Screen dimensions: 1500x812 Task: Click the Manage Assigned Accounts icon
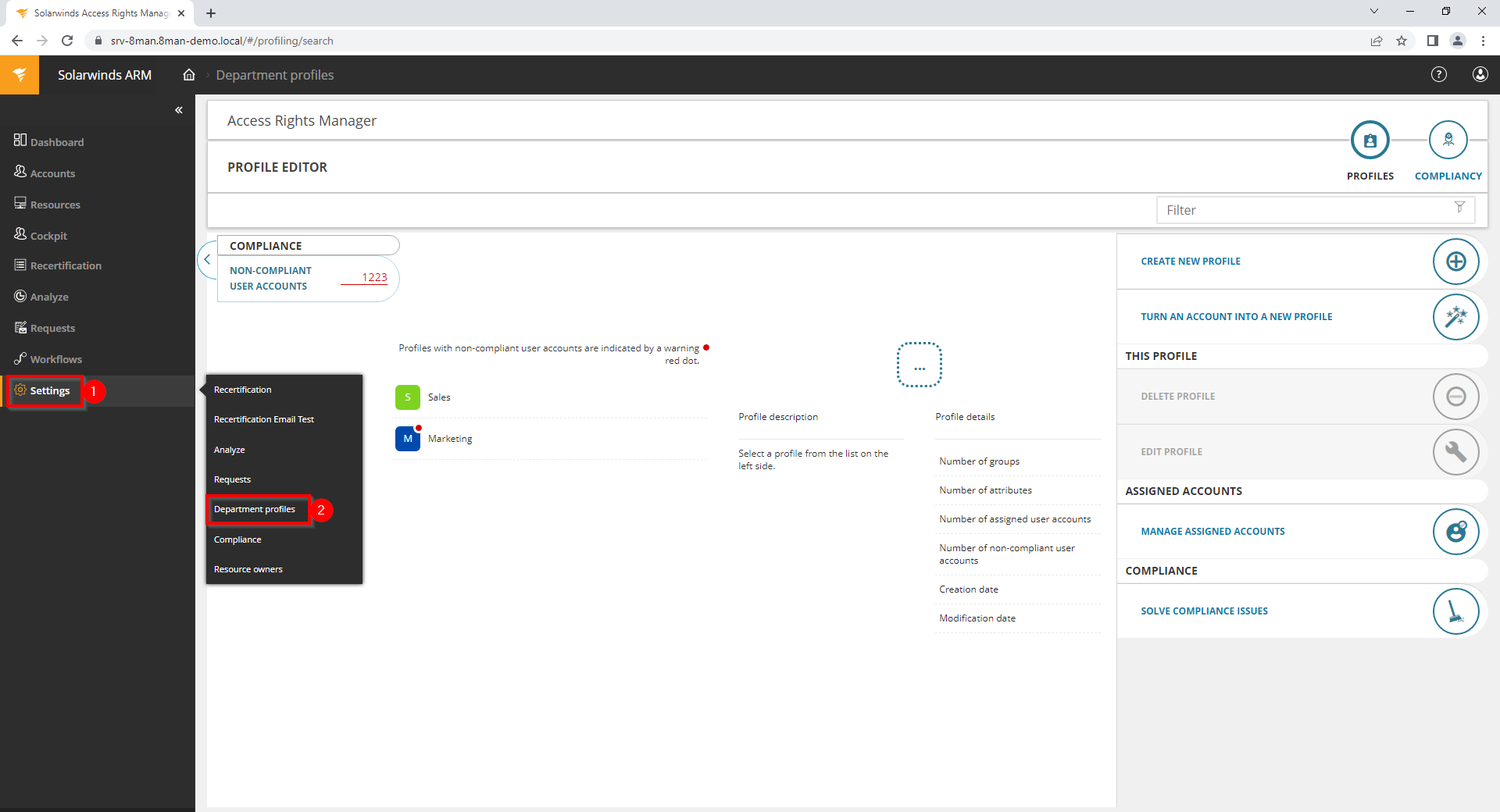(1455, 532)
